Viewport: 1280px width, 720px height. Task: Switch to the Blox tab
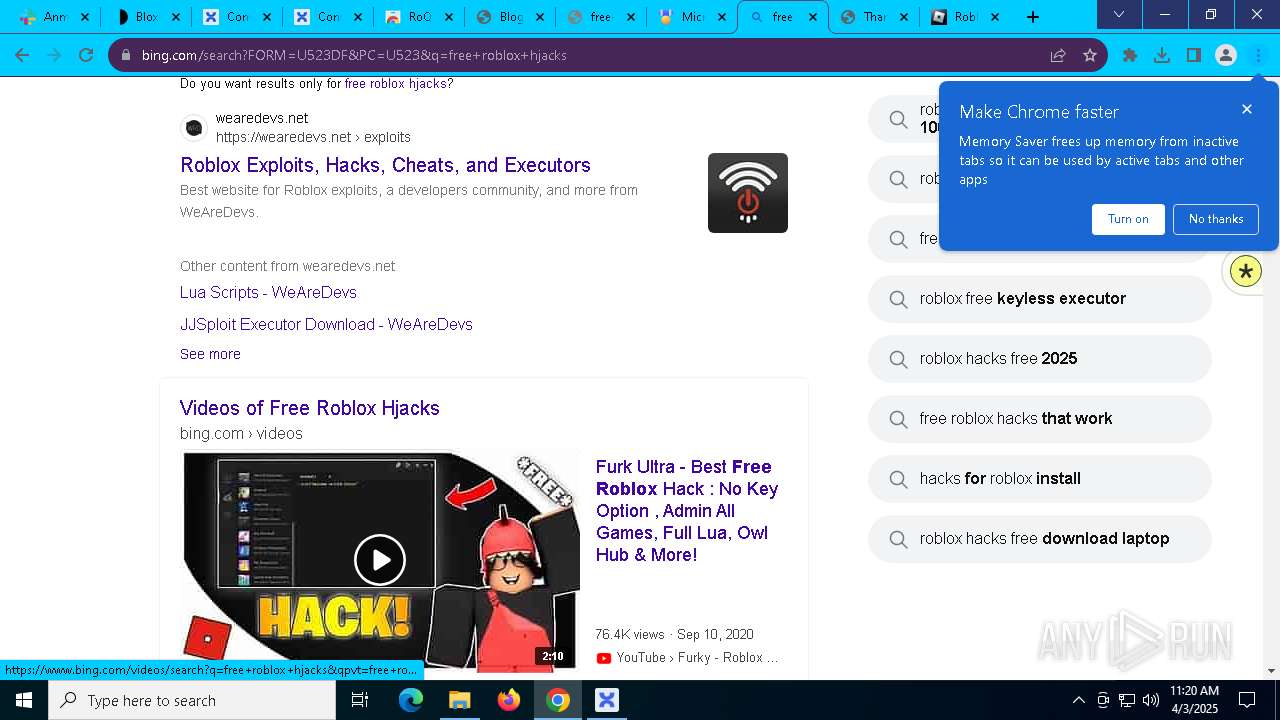pyautogui.click(x=145, y=17)
